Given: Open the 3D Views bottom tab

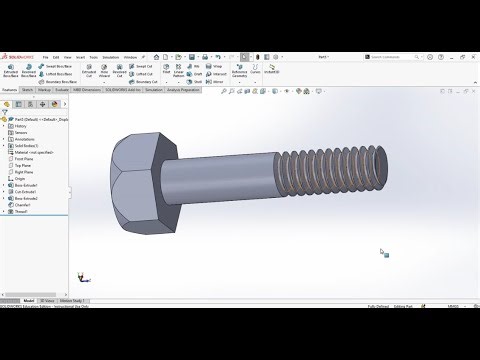Looking at the screenshot, I should coord(47,301).
